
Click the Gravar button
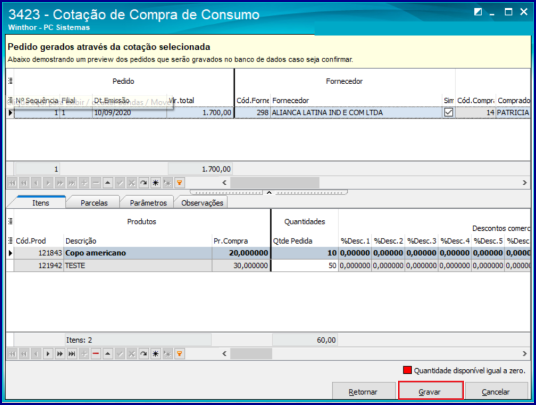pos(430,391)
